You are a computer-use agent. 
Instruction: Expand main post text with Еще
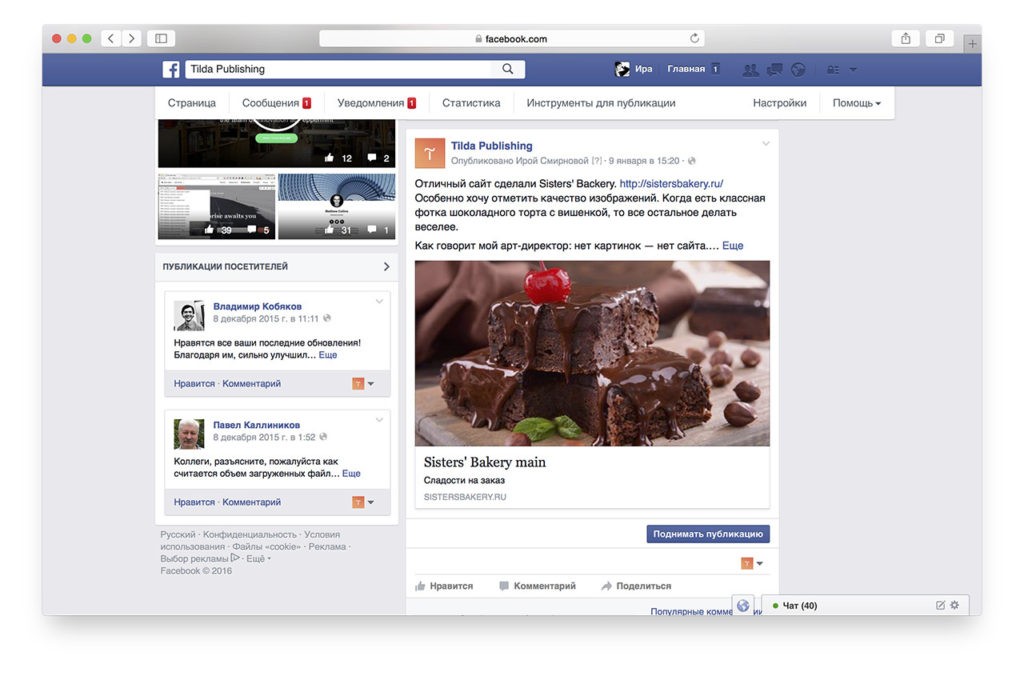click(733, 246)
